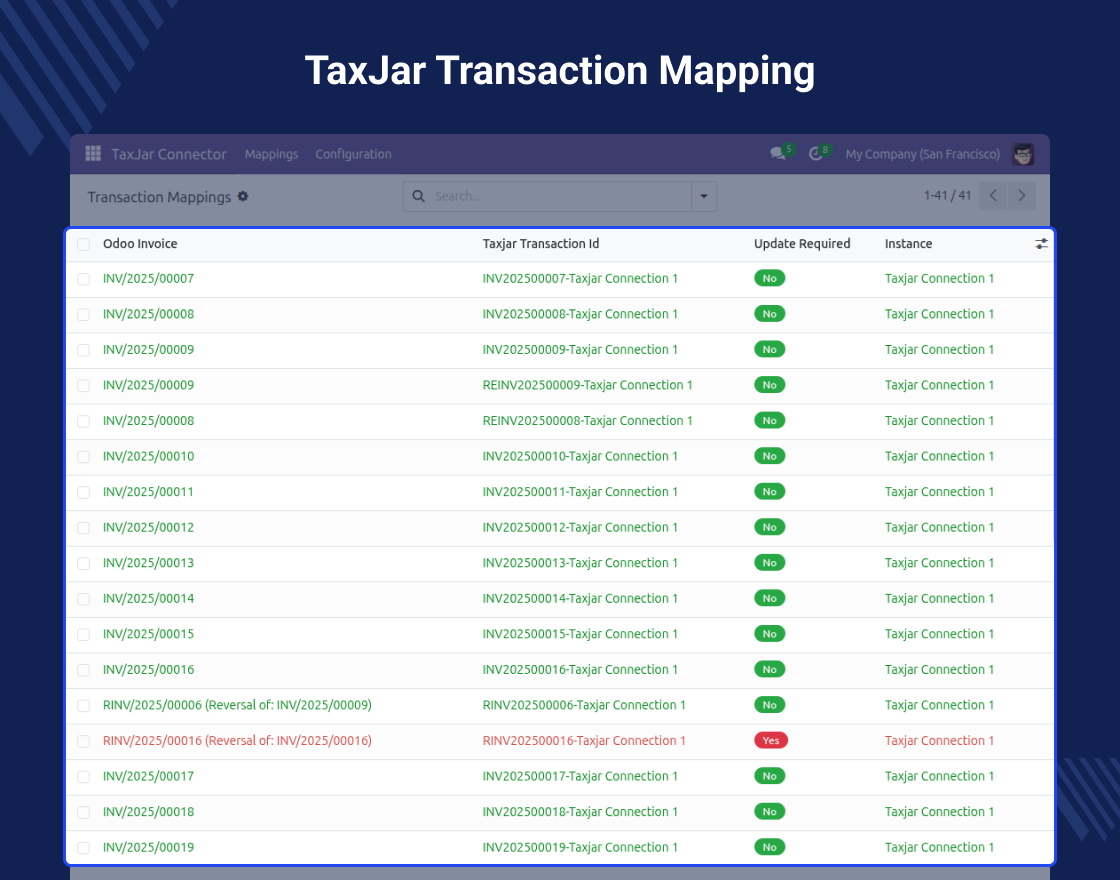The height and width of the screenshot is (880, 1120).
Task: Check the box for INV/2025/00017 row
Action: [x=84, y=777]
